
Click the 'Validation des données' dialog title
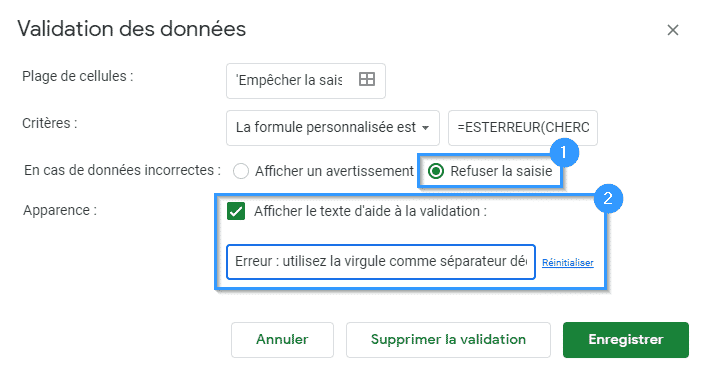pyautogui.click(x=132, y=29)
